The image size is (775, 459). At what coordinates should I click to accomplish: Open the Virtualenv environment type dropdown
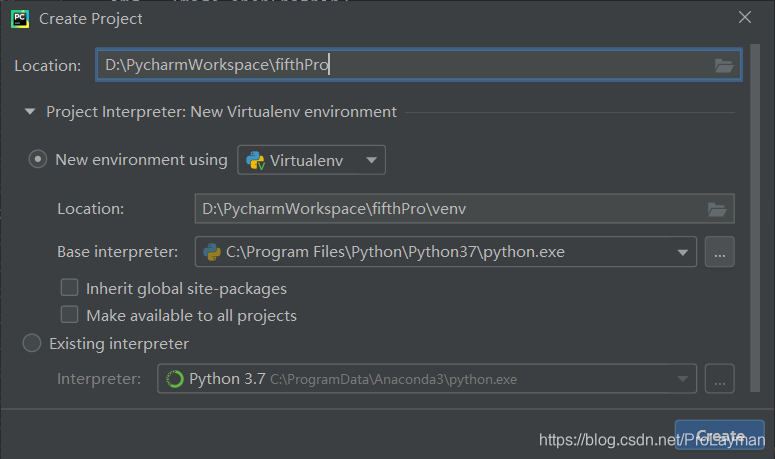pos(311,160)
